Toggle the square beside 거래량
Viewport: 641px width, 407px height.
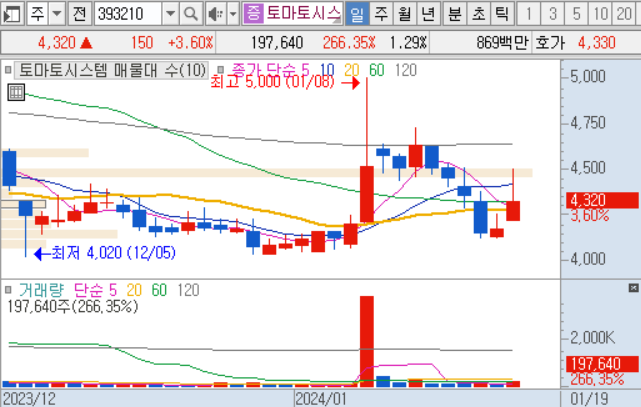(8, 290)
